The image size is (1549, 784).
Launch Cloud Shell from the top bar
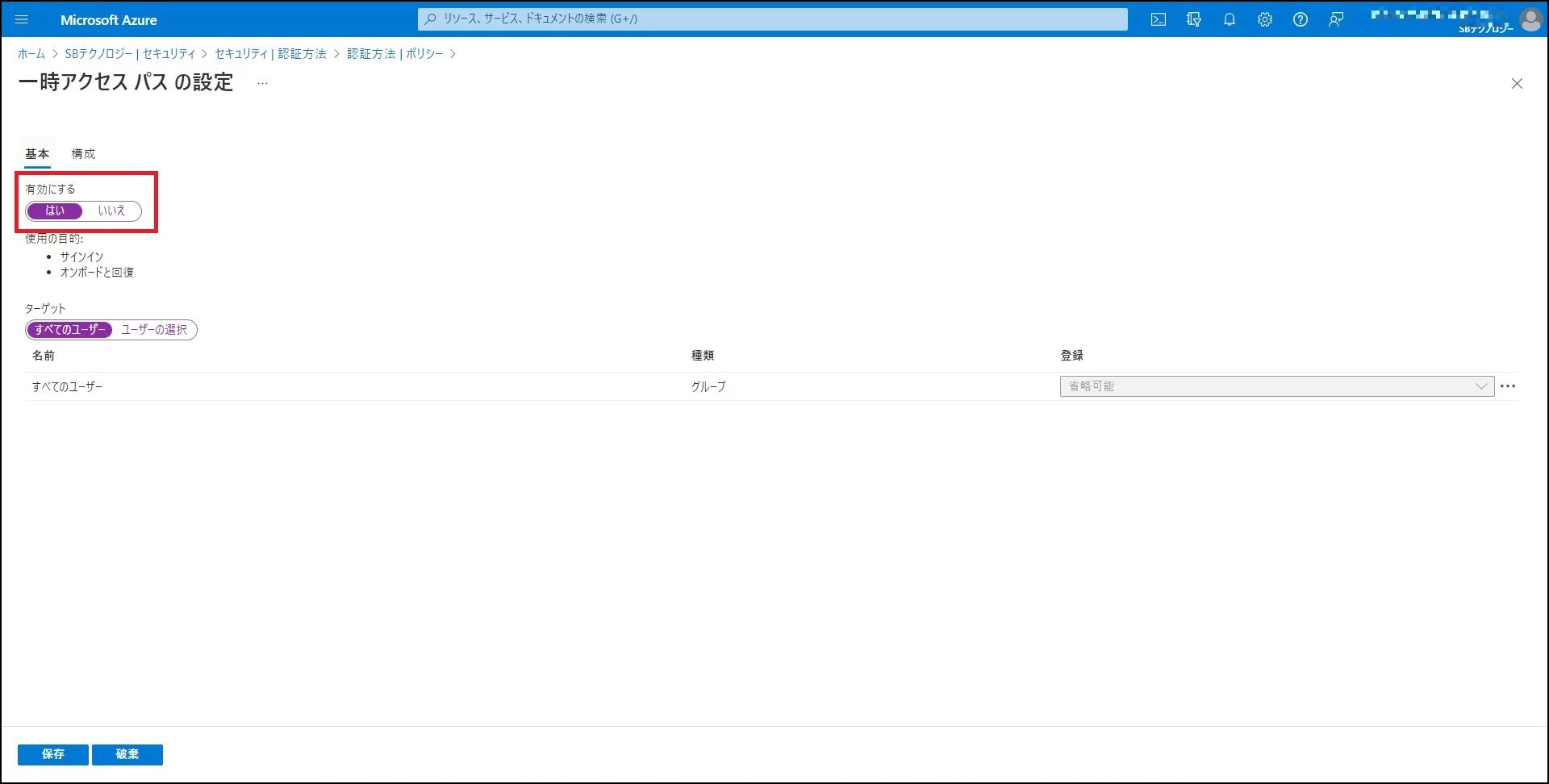point(1159,19)
